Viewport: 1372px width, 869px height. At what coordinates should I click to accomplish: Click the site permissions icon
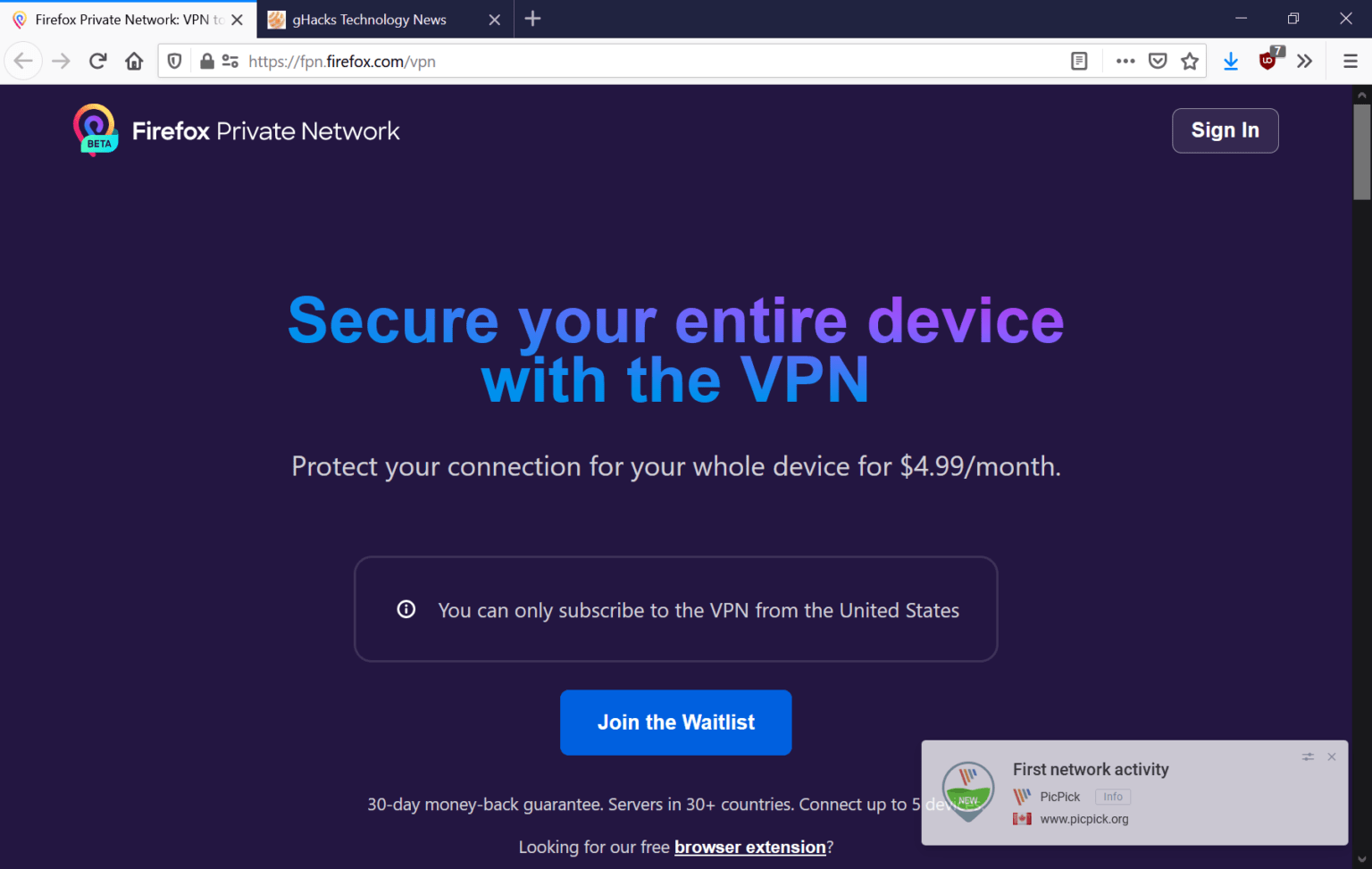(x=230, y=61)
